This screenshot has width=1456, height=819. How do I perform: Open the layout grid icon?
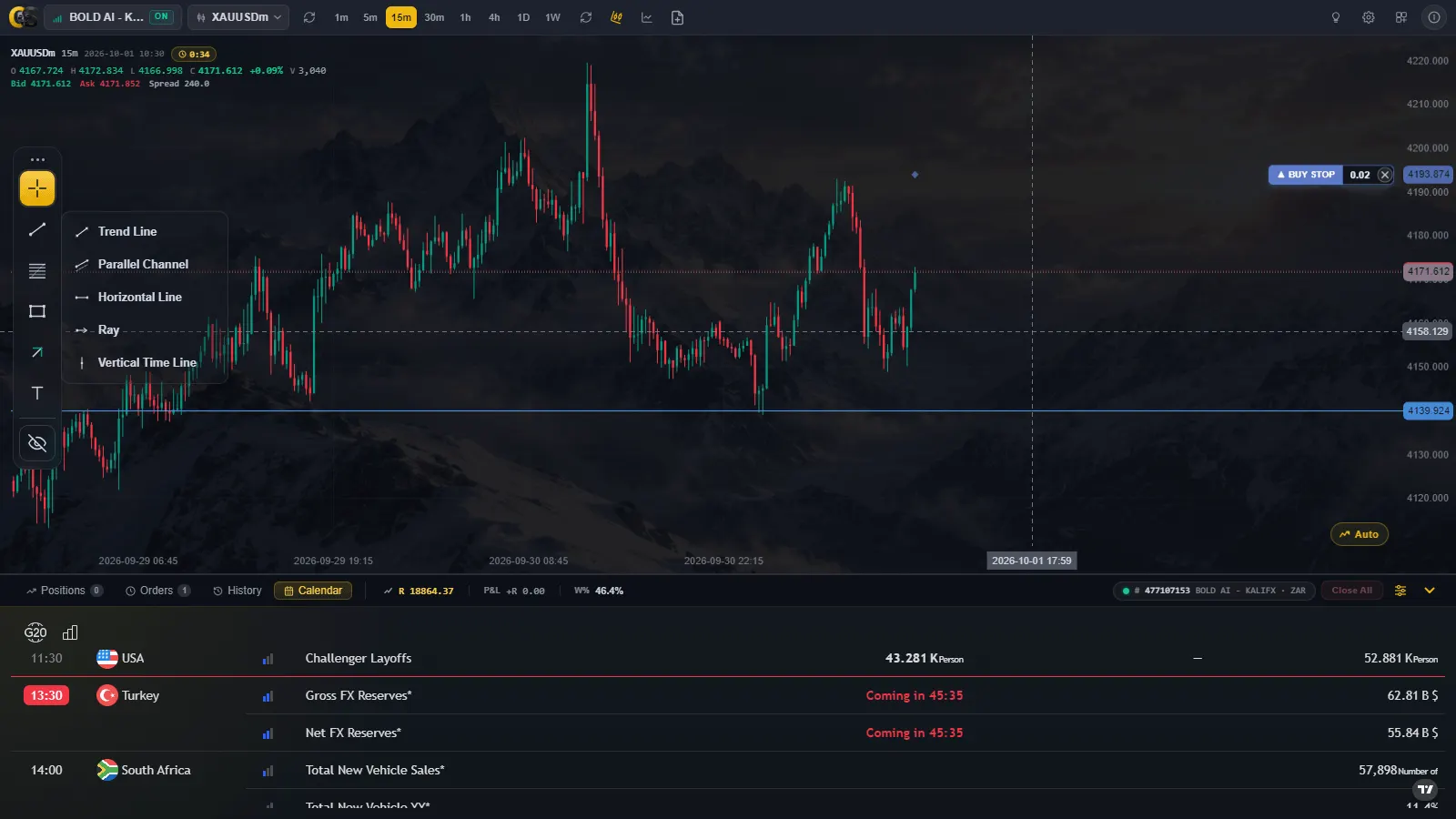(1401, 17)
